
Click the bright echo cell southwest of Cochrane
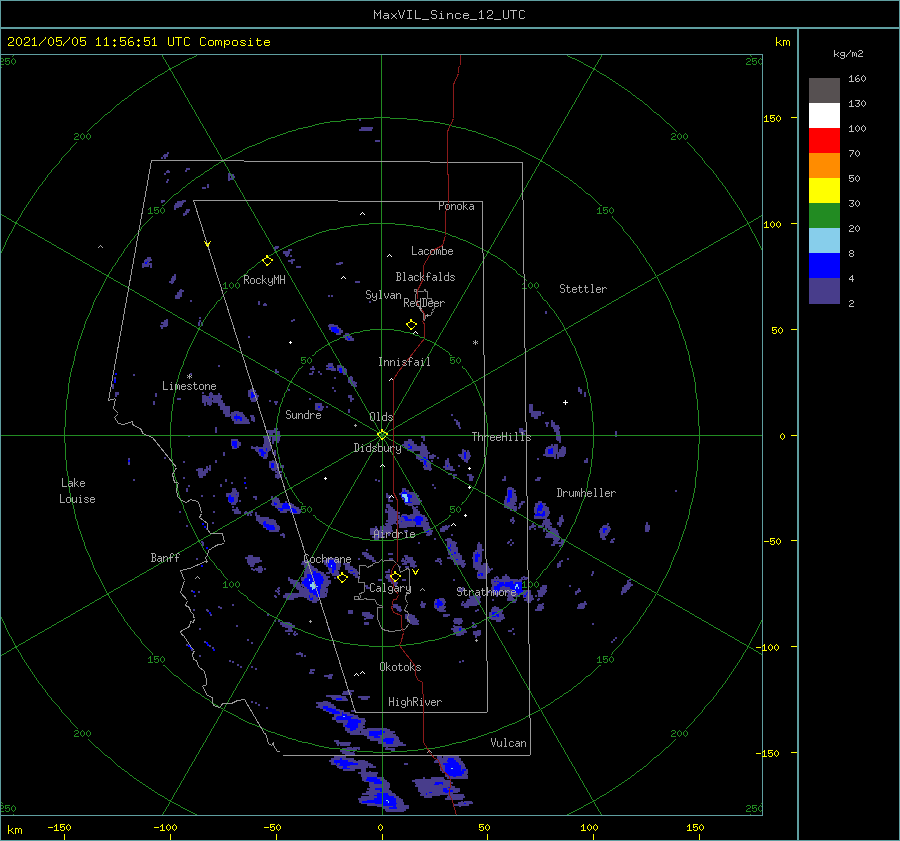tap(313, 584)
